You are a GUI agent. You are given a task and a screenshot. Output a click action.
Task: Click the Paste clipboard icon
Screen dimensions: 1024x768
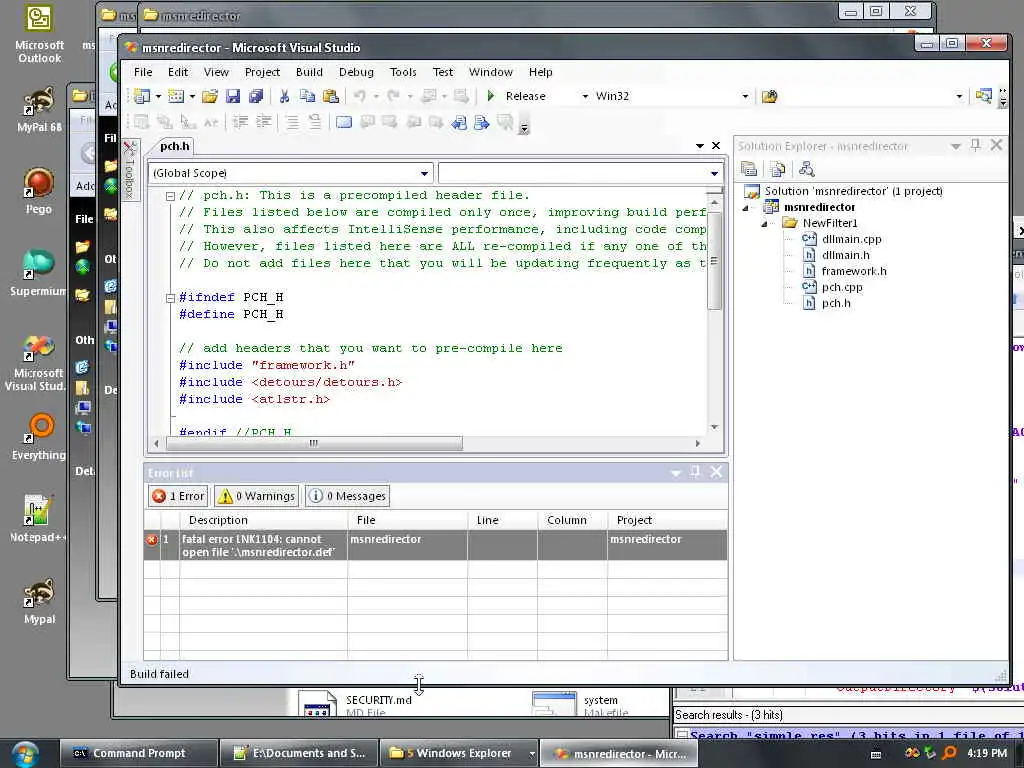[330, 96]
